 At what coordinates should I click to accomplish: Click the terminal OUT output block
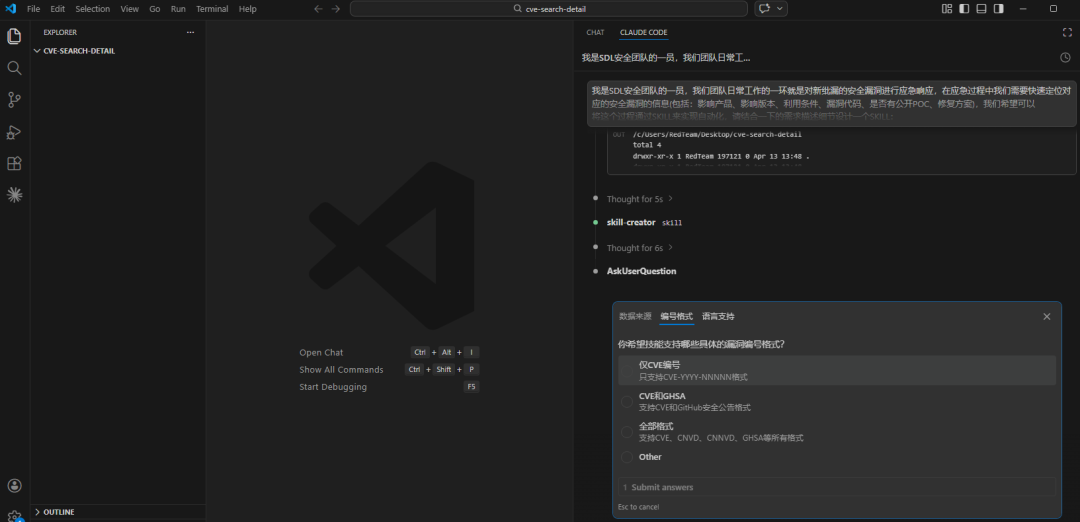tap(841, 152)
